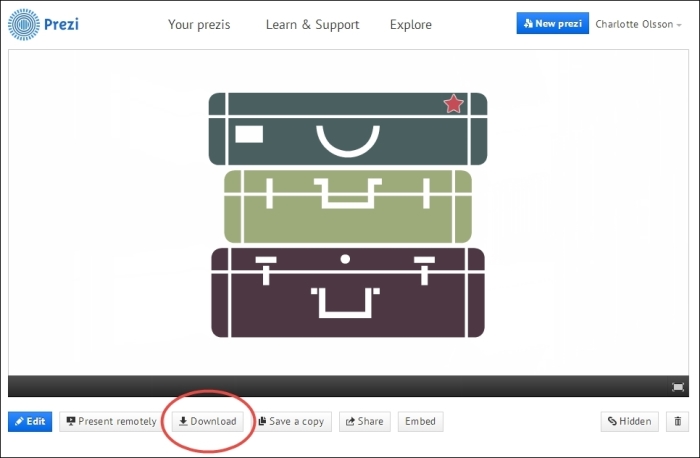Screen dimensions: 700x458
Task: Click the Download button
Action: click(207, 421)
